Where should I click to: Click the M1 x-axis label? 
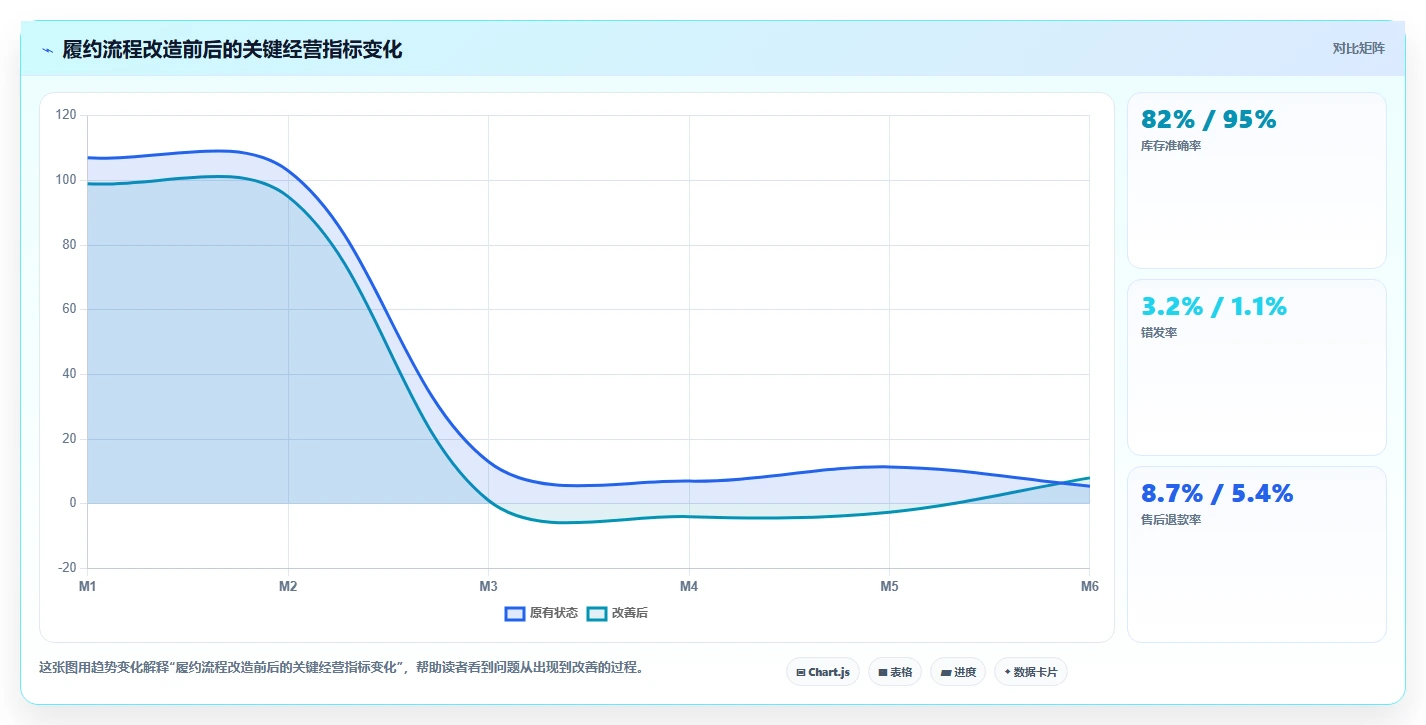(x=88, y=587)
